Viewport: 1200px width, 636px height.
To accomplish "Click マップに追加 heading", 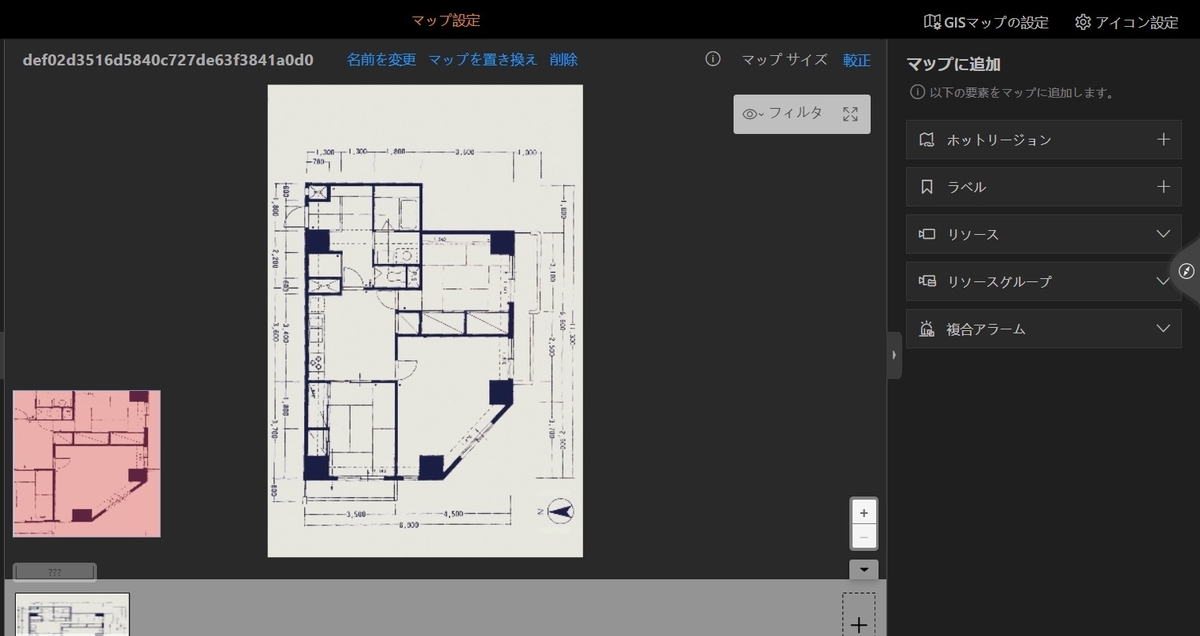I will tap(953, 65).
